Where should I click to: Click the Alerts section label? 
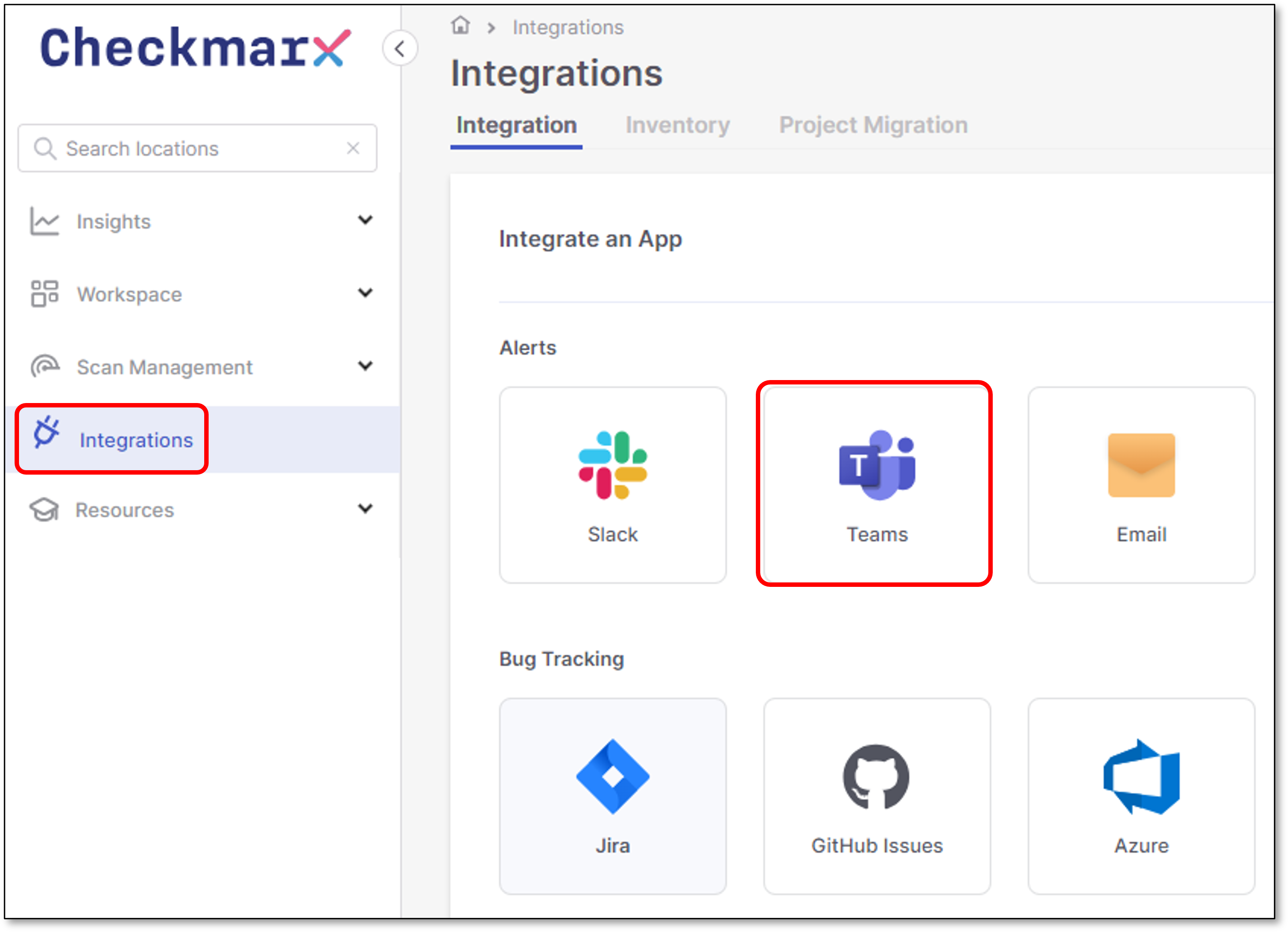528,348
